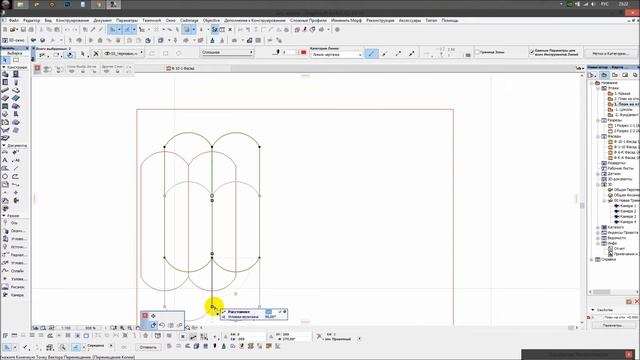Click the Undo arrow in the toolbar
640x360 pixels.
point(67,30)
